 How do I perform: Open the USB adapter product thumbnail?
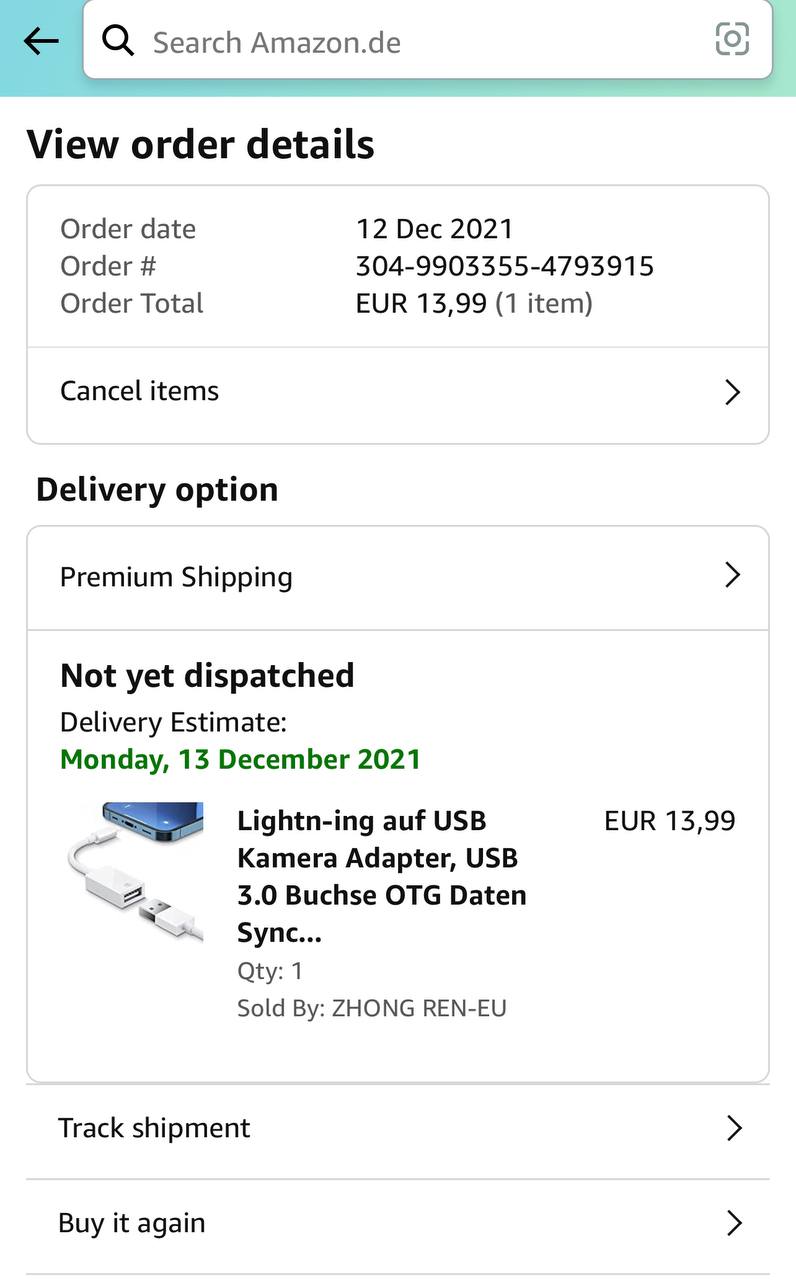click(138, 870)
